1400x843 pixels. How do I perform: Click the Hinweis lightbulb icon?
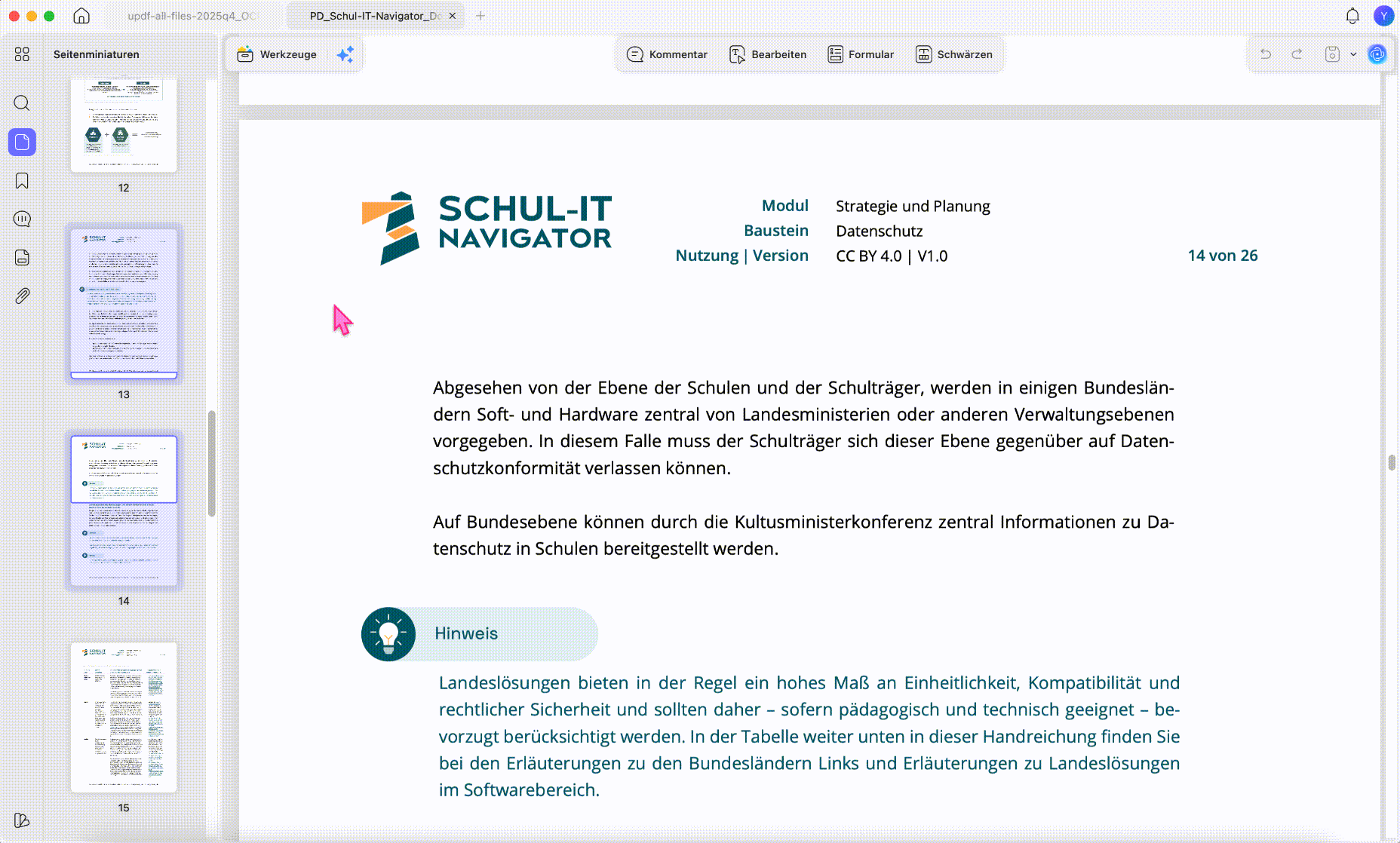[388, 634]
